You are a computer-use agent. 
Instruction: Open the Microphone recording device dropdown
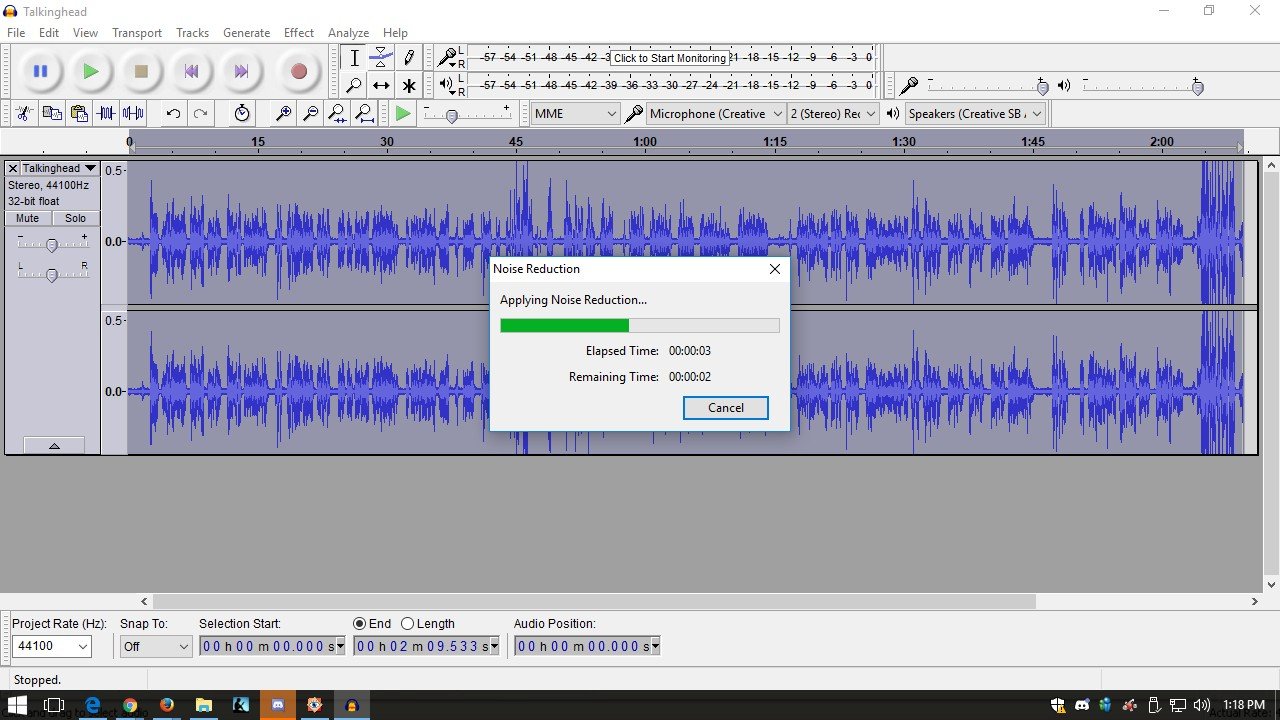click(x=716, y=114)
